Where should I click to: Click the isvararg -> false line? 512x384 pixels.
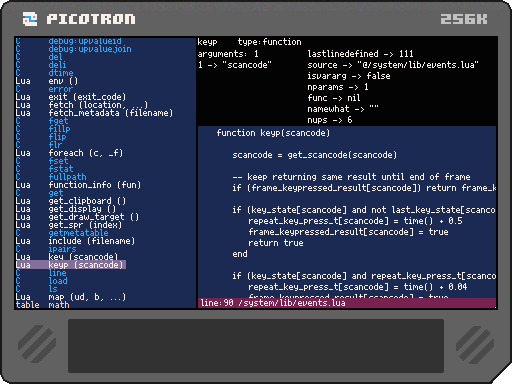pos(349,76)
